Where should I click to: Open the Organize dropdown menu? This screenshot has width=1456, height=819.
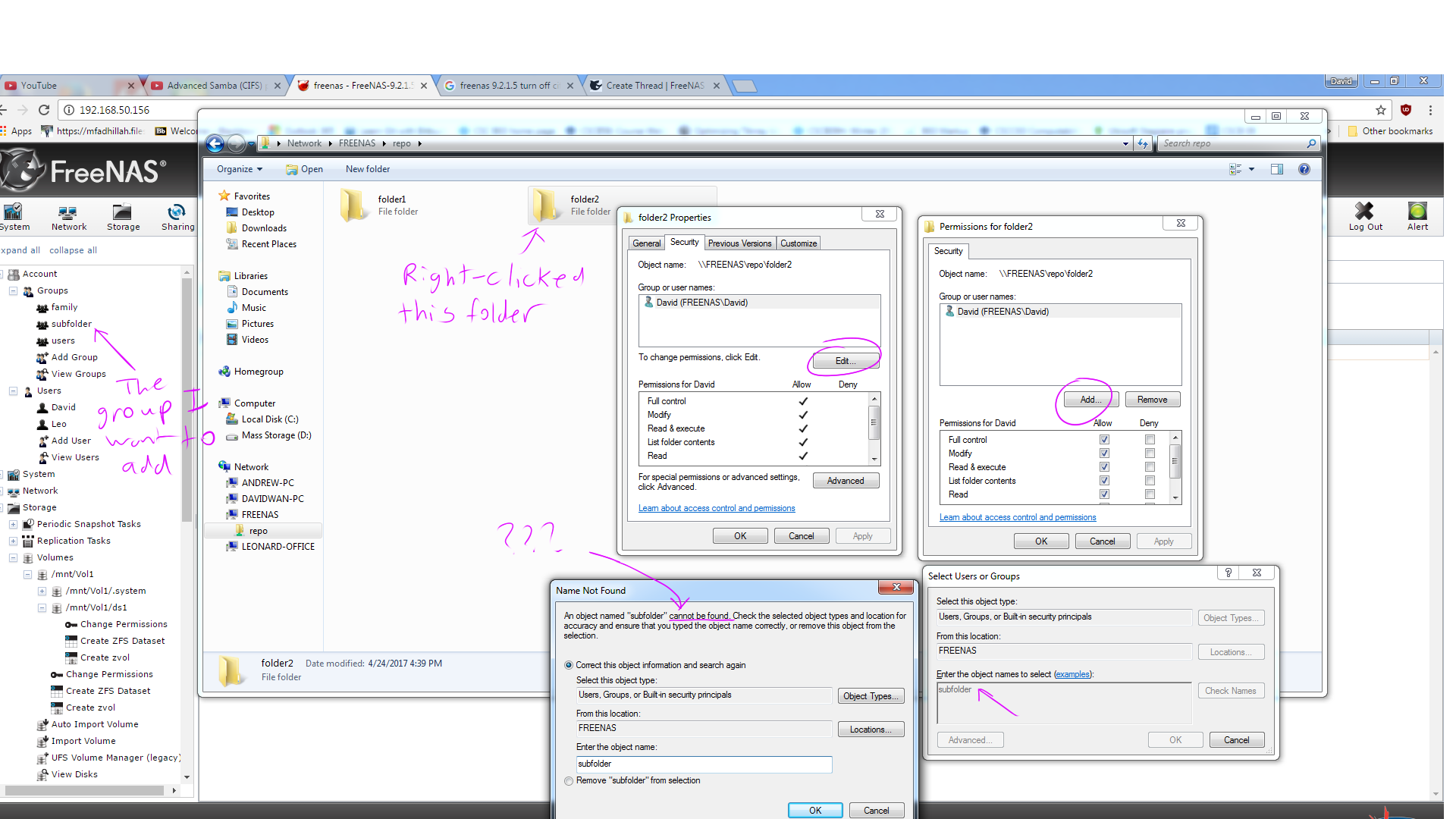239,169
